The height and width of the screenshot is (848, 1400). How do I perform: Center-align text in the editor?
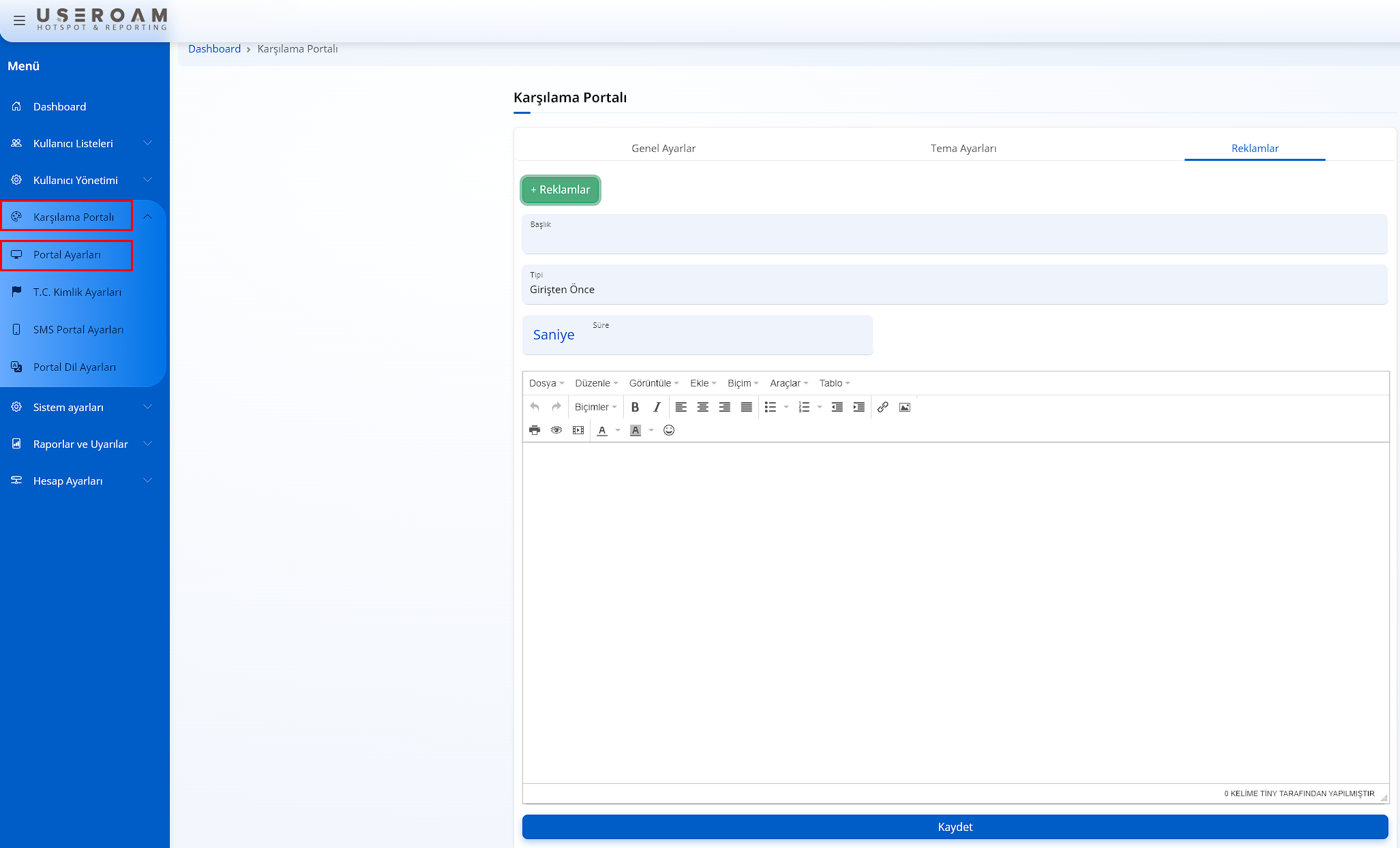click(x=702, y=407)
